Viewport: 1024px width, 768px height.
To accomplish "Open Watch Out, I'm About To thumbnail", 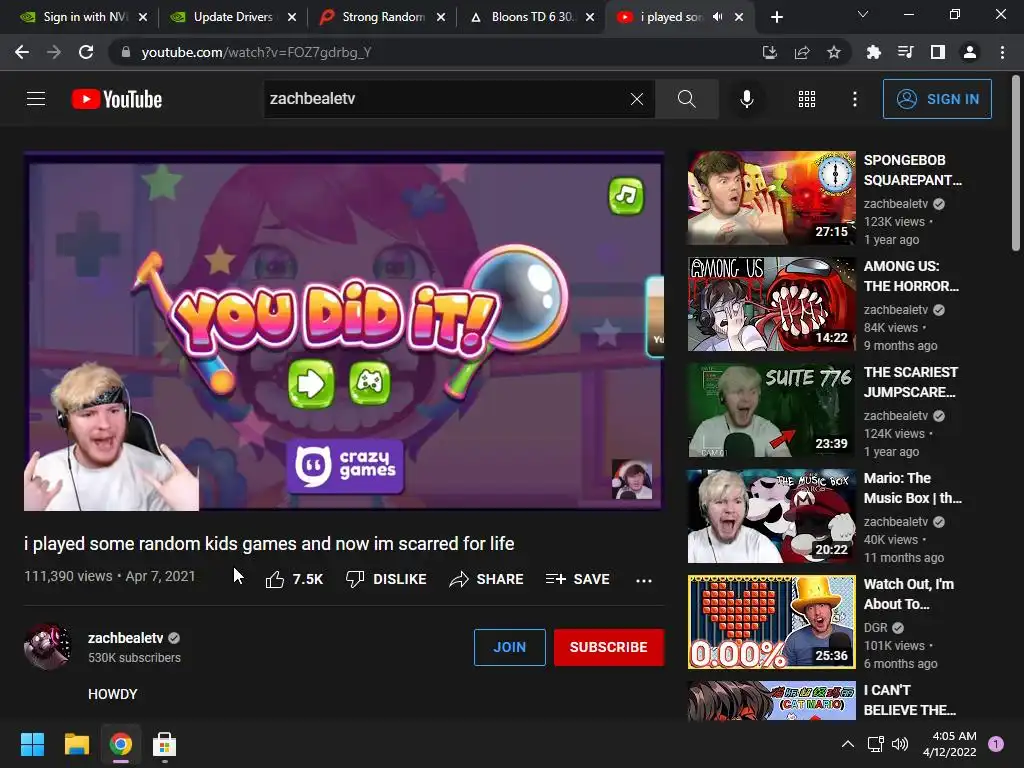I will tap(771, 622).
